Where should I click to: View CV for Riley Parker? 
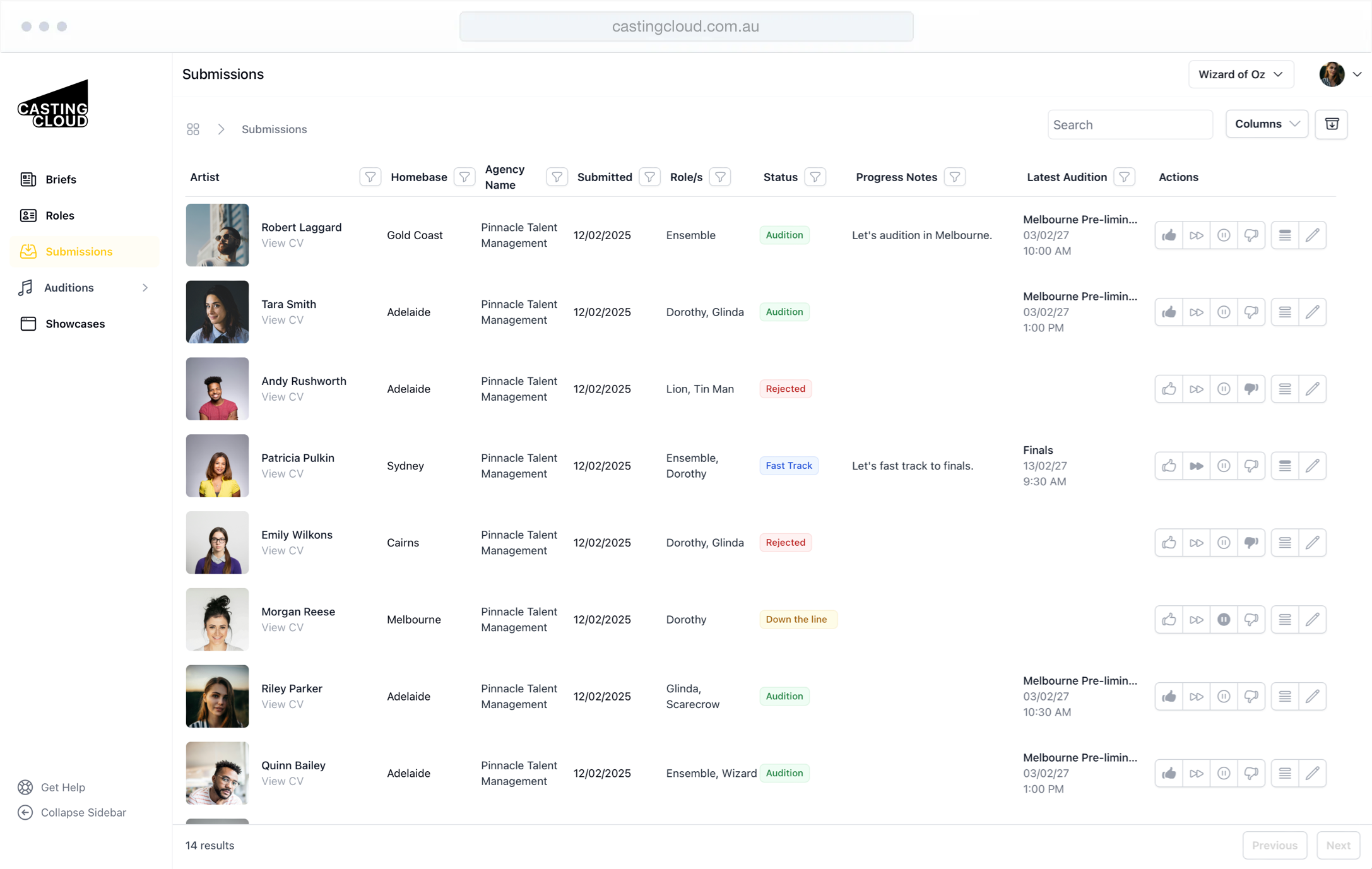(282, 704)
